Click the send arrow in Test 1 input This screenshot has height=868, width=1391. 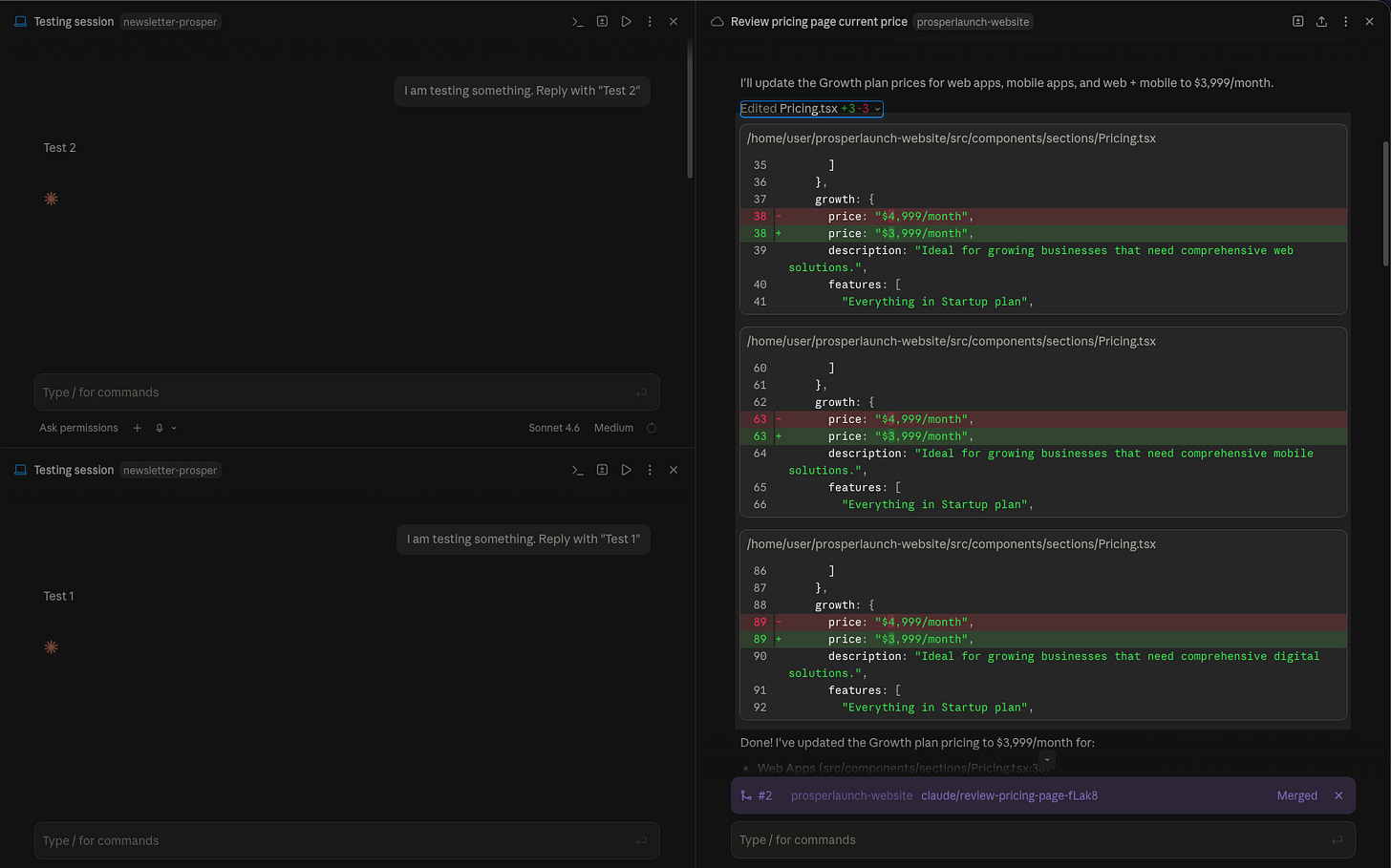641,841
